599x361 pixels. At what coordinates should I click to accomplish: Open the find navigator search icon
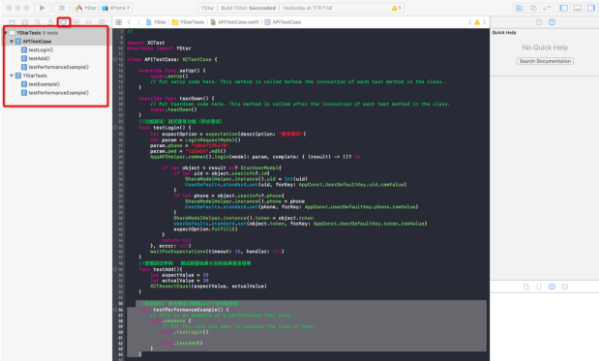pos(37,22)
